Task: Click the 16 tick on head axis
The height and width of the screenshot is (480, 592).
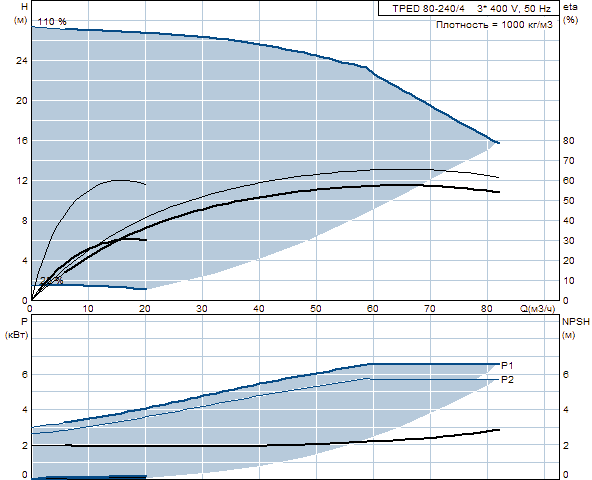Action: [22, 140]
